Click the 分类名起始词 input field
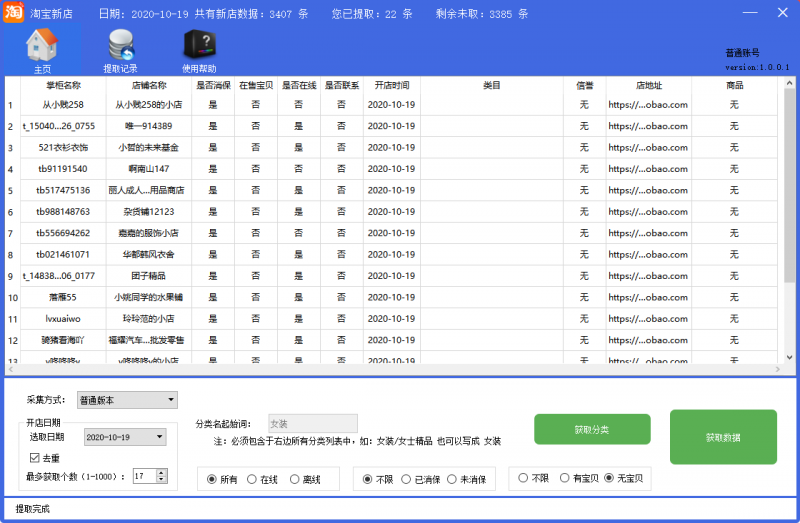 311,423
